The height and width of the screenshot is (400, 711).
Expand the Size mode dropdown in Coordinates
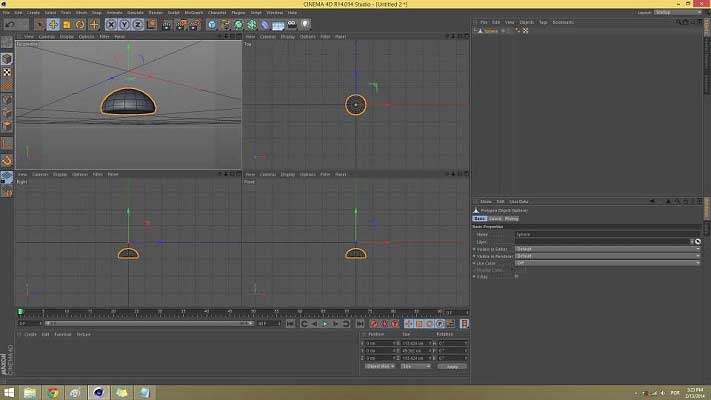click(414, 366)
